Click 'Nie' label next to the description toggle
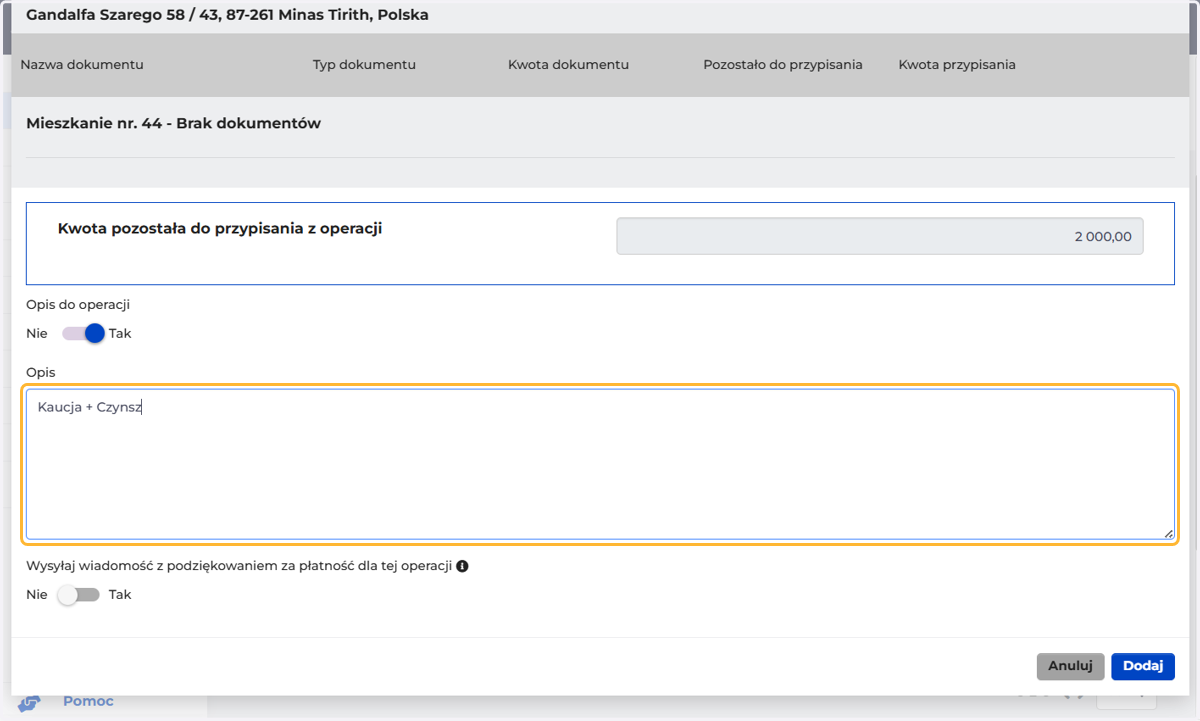Screen dimensions: 1200x721 37,333
